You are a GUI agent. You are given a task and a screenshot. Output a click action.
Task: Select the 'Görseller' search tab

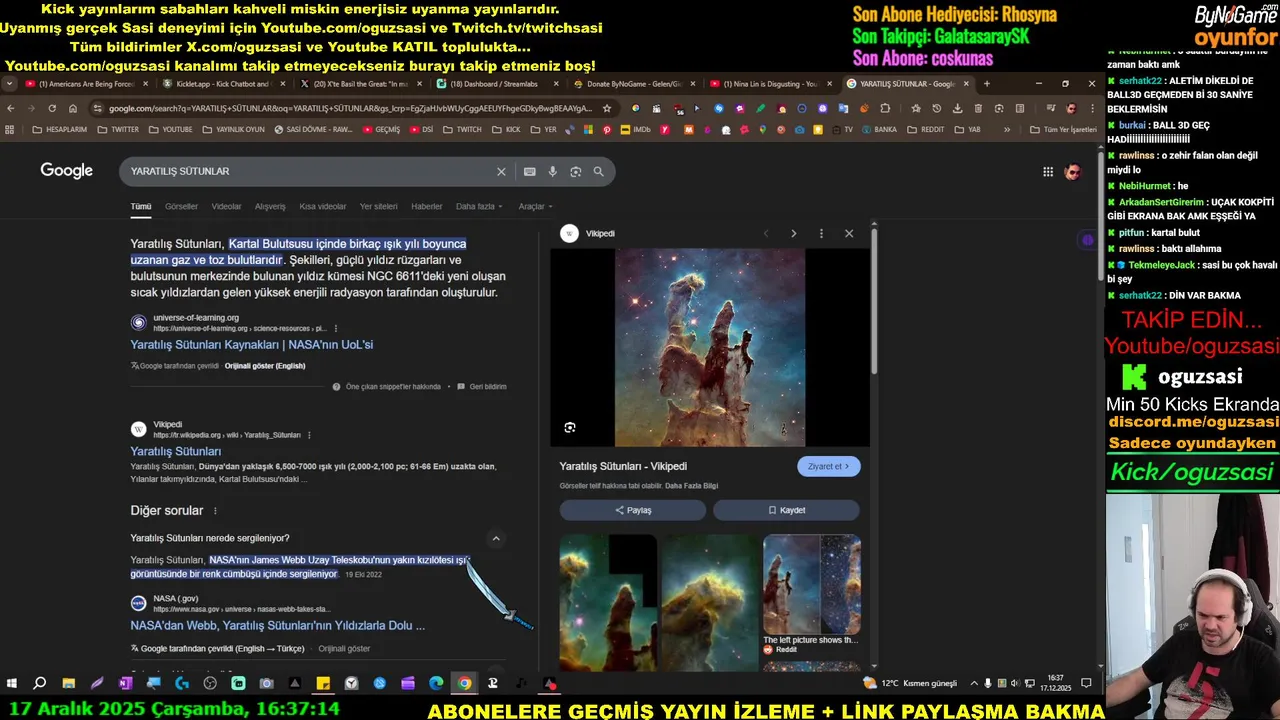[181, 207]
